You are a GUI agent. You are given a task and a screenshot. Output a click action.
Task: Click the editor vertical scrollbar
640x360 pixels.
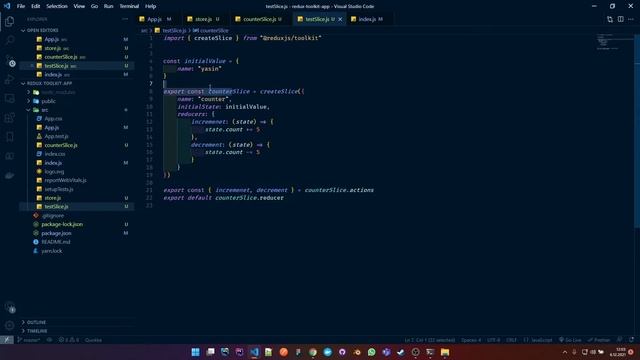[x=637, y=131]
